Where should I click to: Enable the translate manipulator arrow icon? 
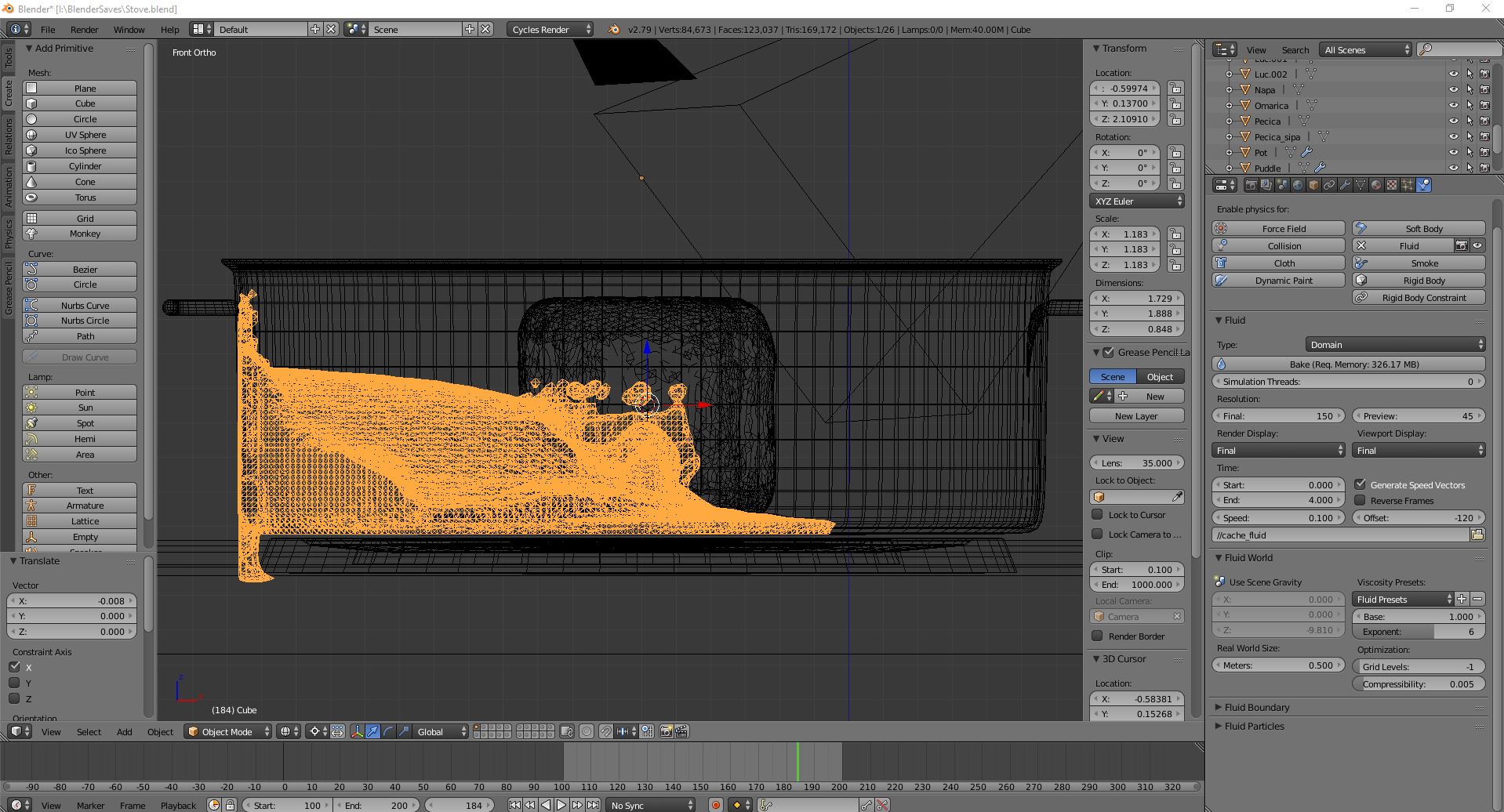pyautogui.click(x=372, y=731)
